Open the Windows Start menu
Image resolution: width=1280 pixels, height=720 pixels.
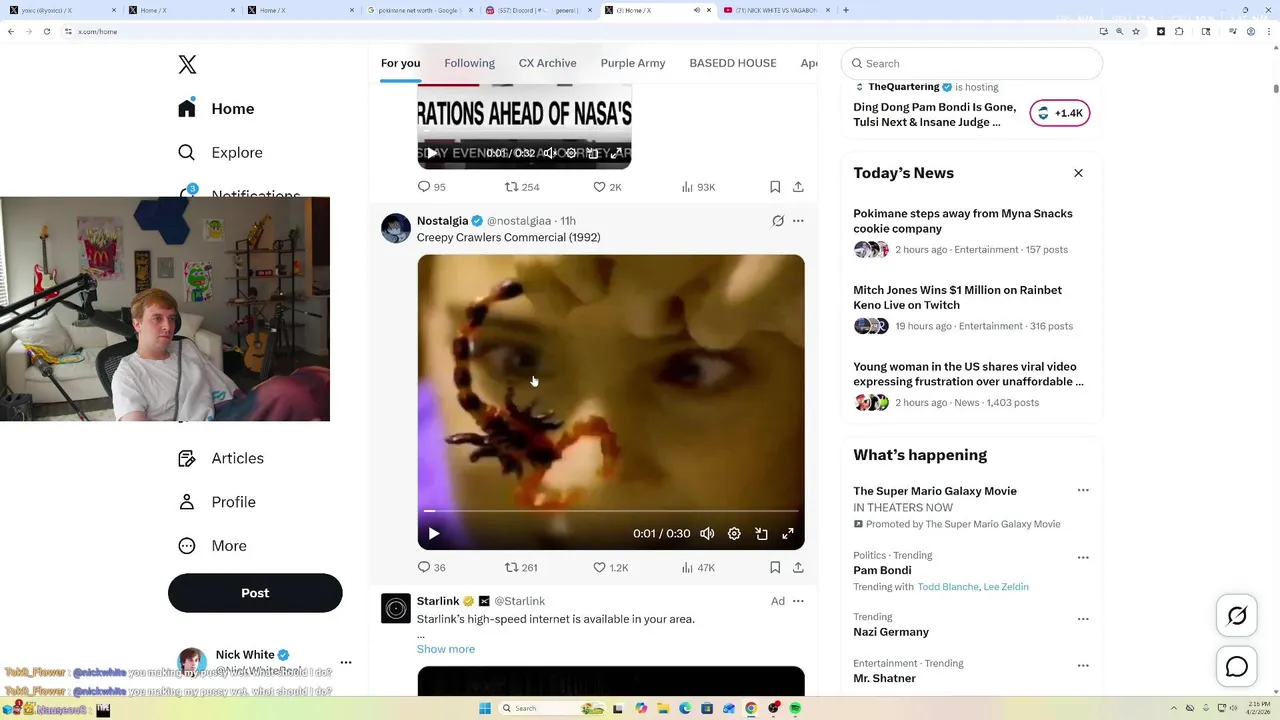[485, 708]
